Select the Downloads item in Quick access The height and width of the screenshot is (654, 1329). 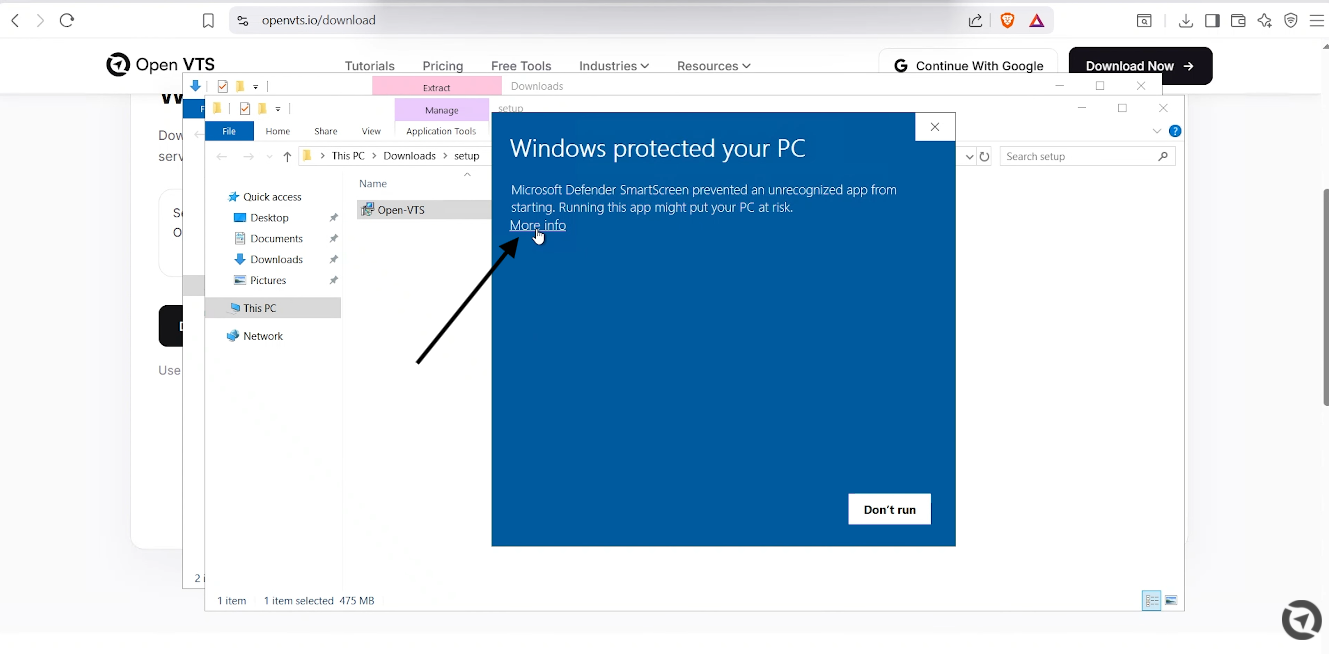coord(276,259)
